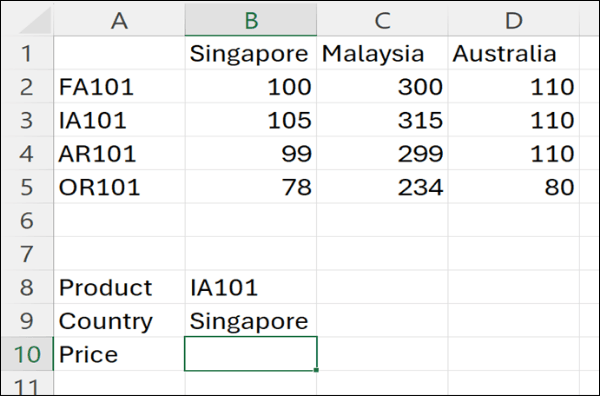Select row 5 header
This screenshot has height=396, width=600.
(27, 187)
